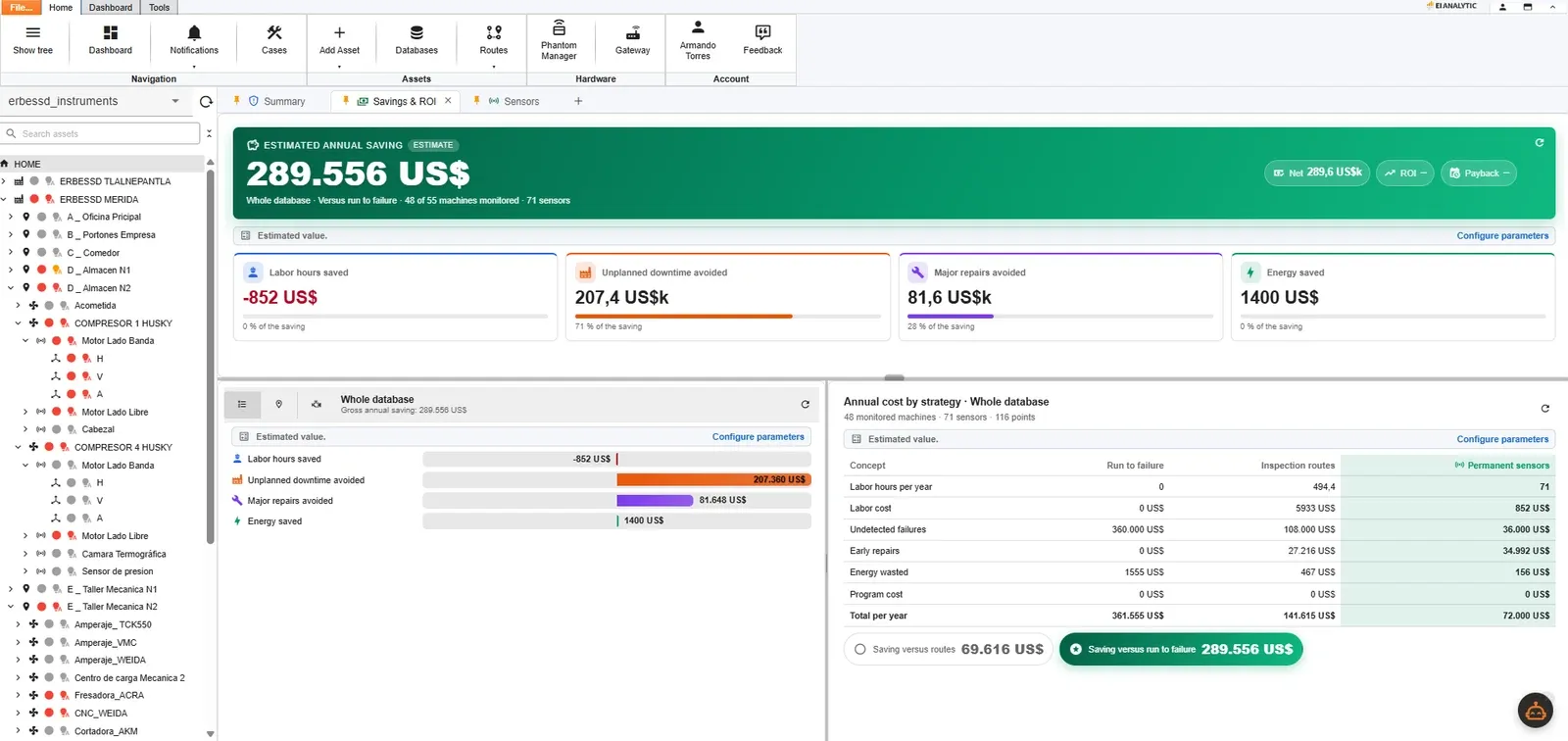
Task: Select Saving versus routes option
Action: tap(949, 649)
